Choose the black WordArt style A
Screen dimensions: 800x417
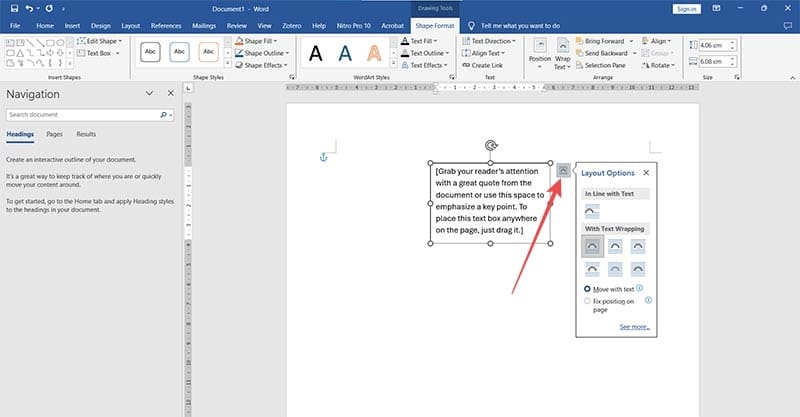coord(316,53)
